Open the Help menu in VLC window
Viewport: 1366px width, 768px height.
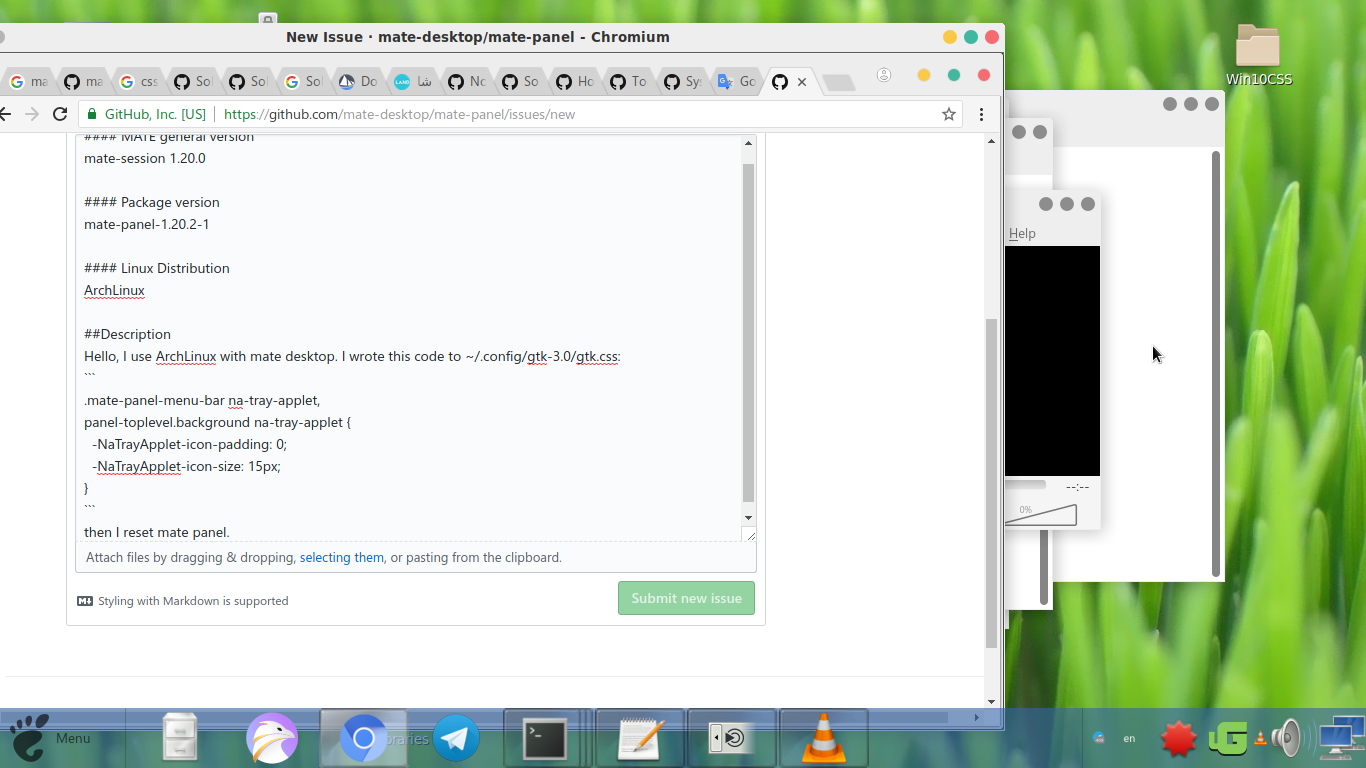pos(1022,233)
